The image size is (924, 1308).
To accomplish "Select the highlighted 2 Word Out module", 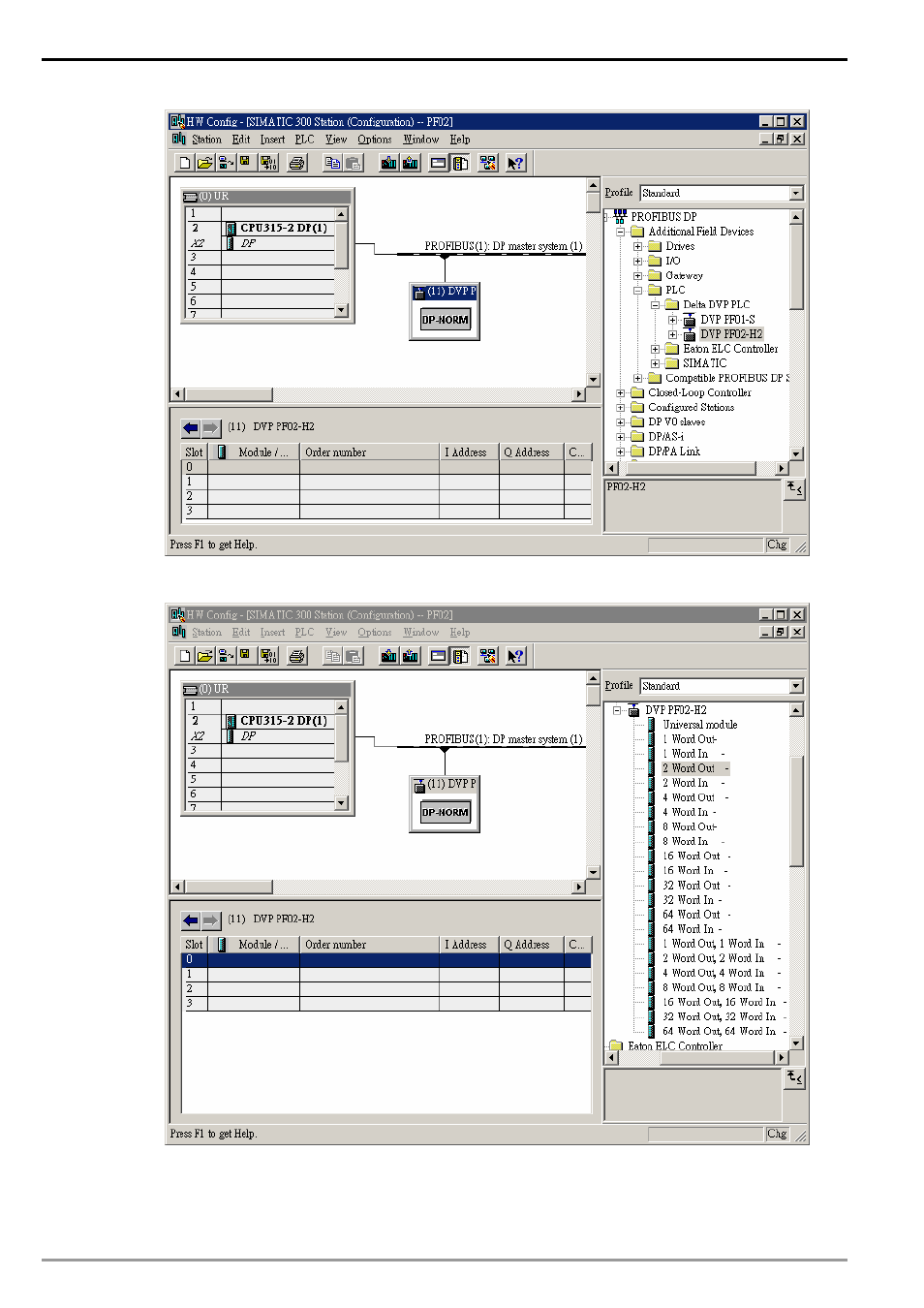I will pos(694,768).
